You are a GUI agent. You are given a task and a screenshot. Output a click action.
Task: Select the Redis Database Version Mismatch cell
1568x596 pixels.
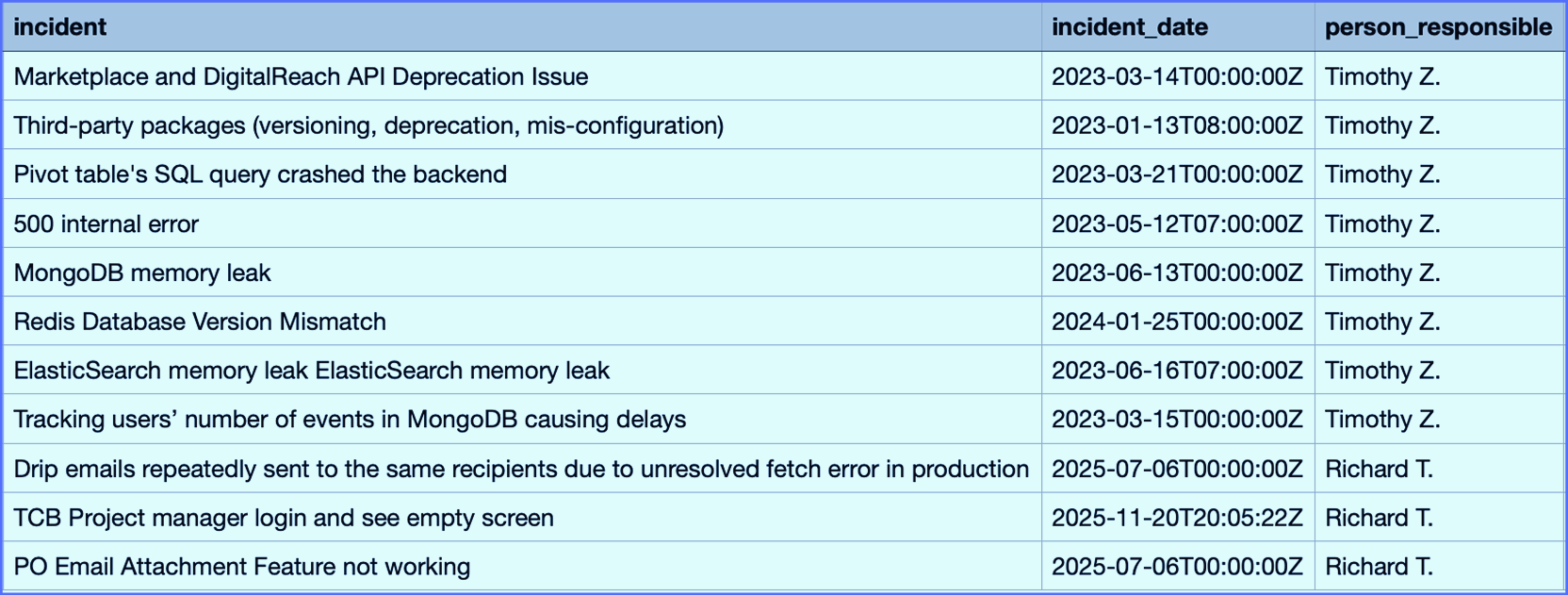(200, 322)
